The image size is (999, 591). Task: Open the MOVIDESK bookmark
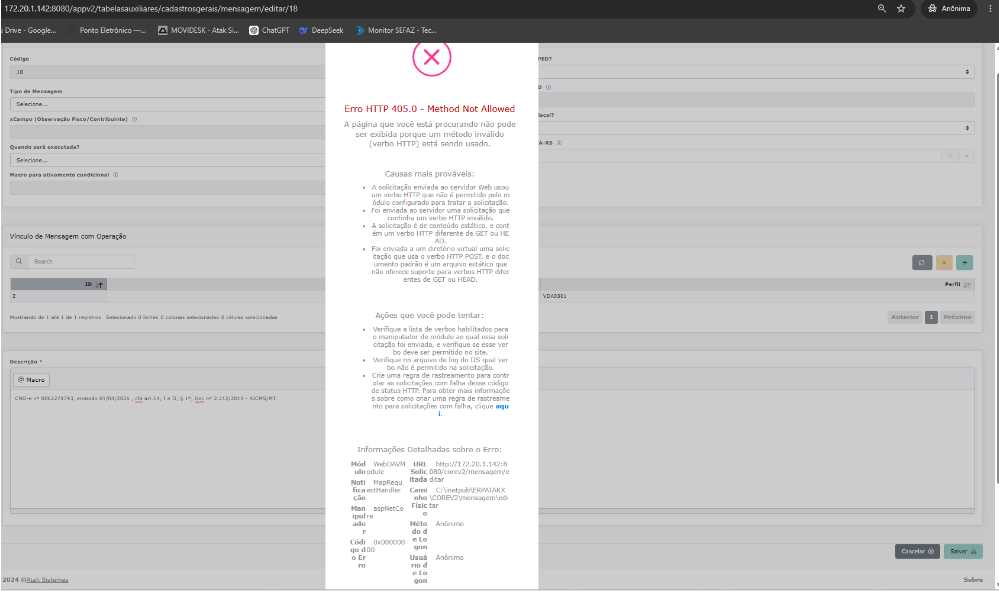(x=198, y=30)
